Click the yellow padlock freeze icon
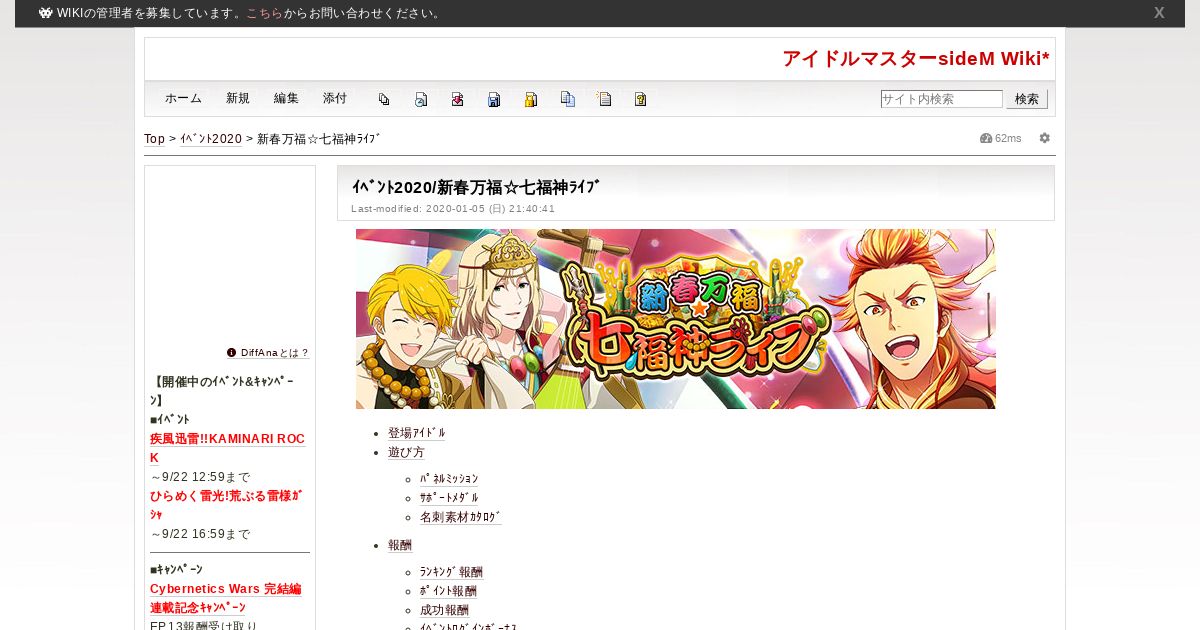The height and width of the screenshot is (630, 1200). (531, 99)
